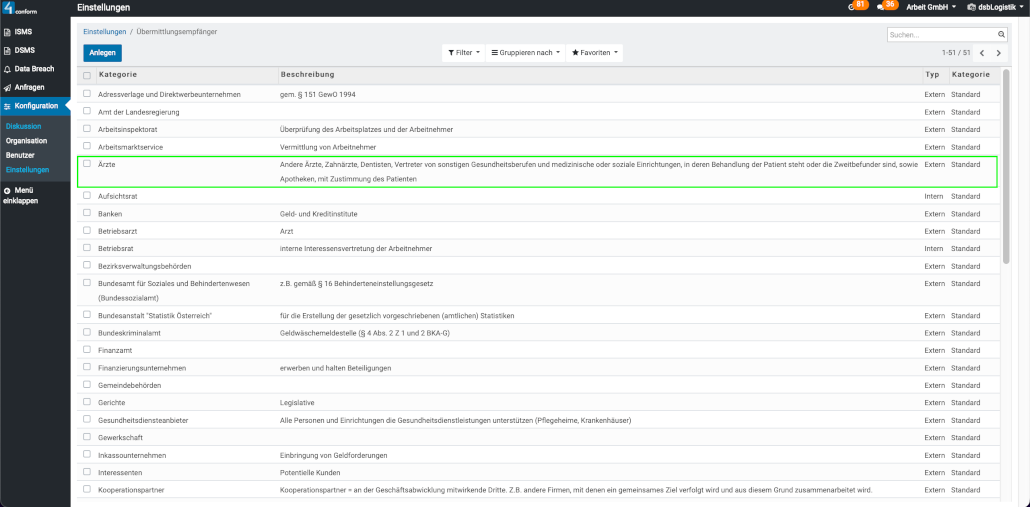
Task: Open the messages chat icon with badge 36
Action: tap(881, 7)
